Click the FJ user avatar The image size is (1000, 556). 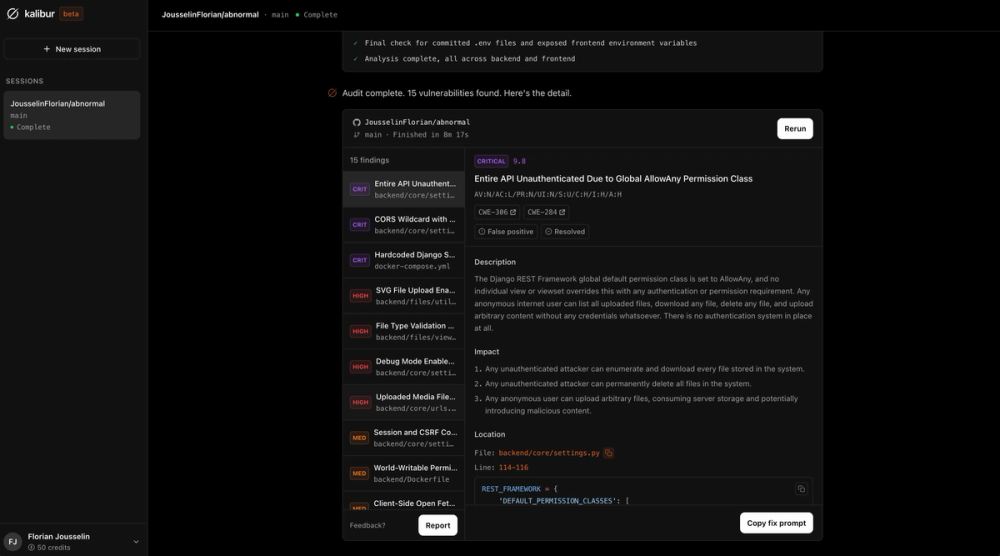13,541
